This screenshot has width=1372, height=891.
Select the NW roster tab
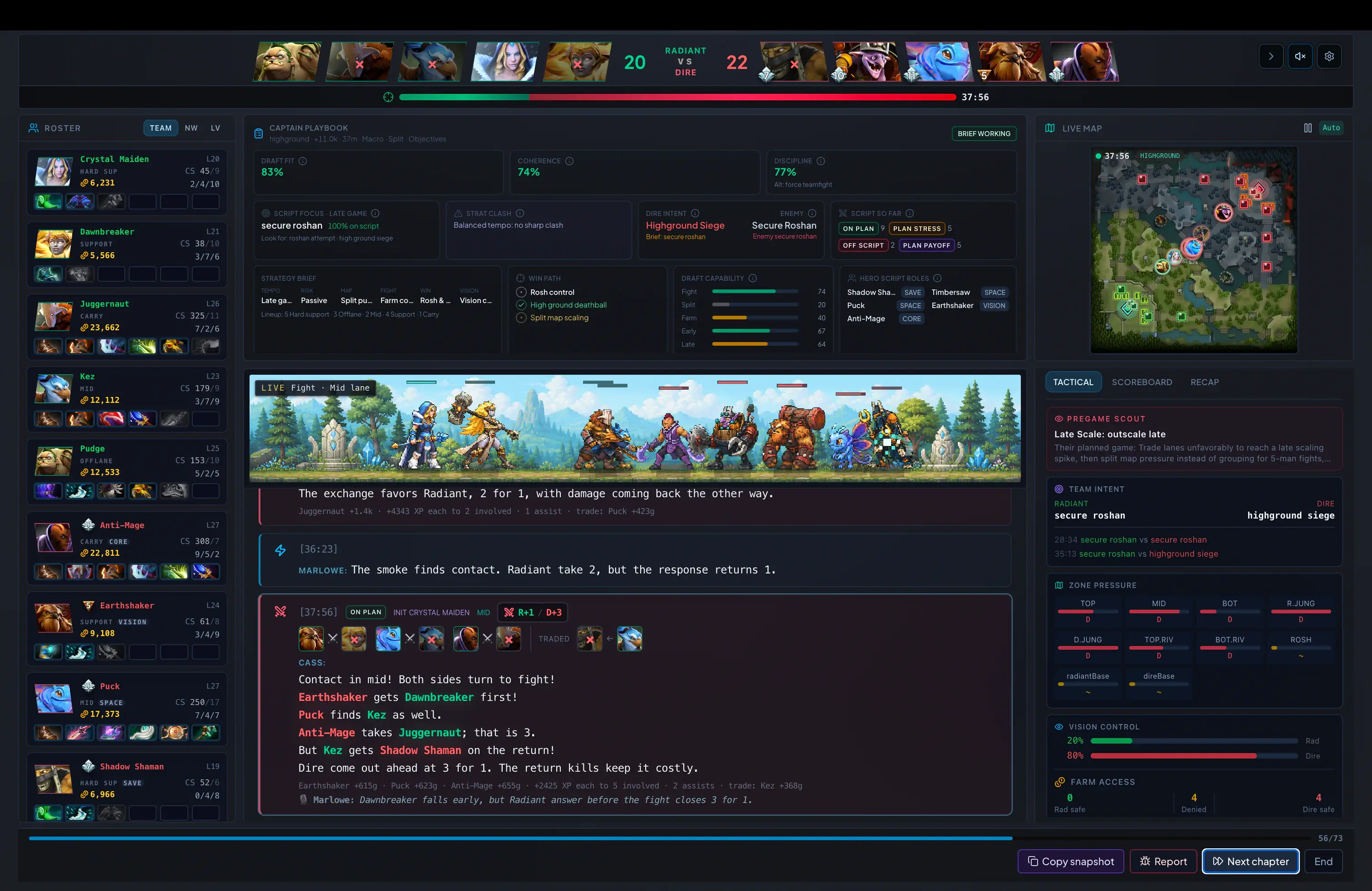coord(191,128)
